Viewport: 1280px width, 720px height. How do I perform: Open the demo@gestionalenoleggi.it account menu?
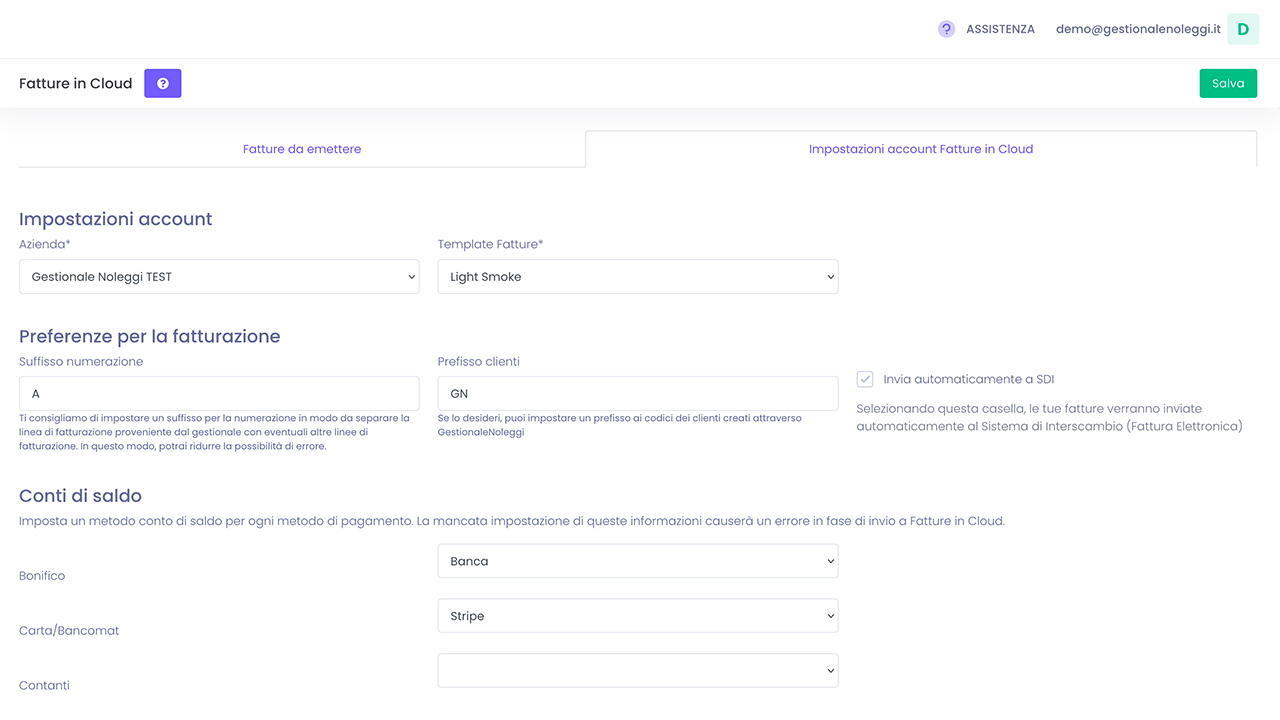(x=1138, y=29)
